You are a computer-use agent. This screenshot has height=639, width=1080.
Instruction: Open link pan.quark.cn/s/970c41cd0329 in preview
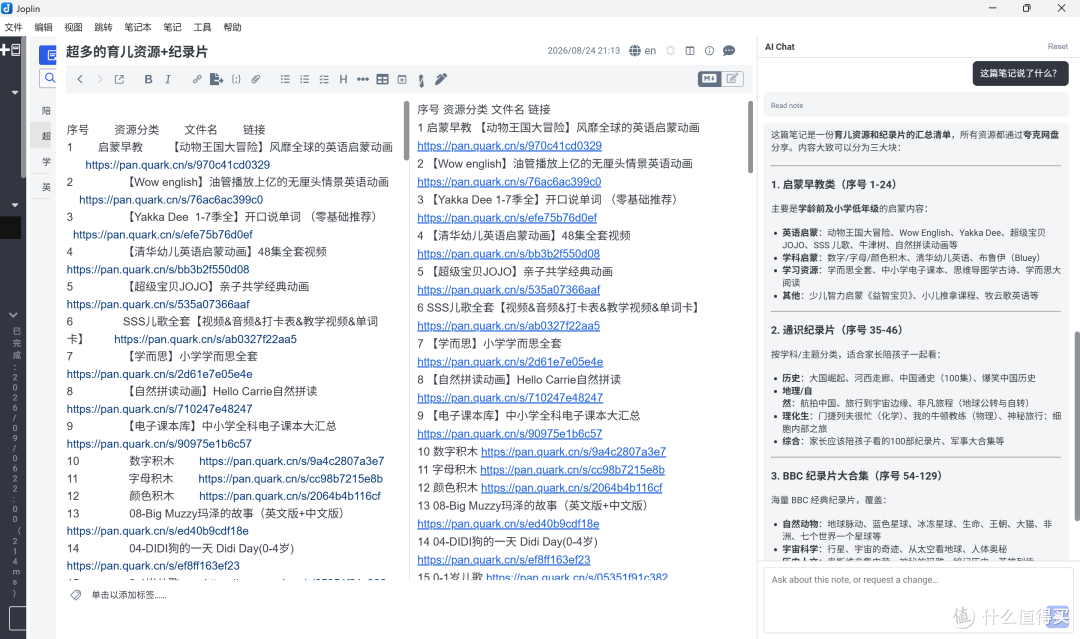509,146
